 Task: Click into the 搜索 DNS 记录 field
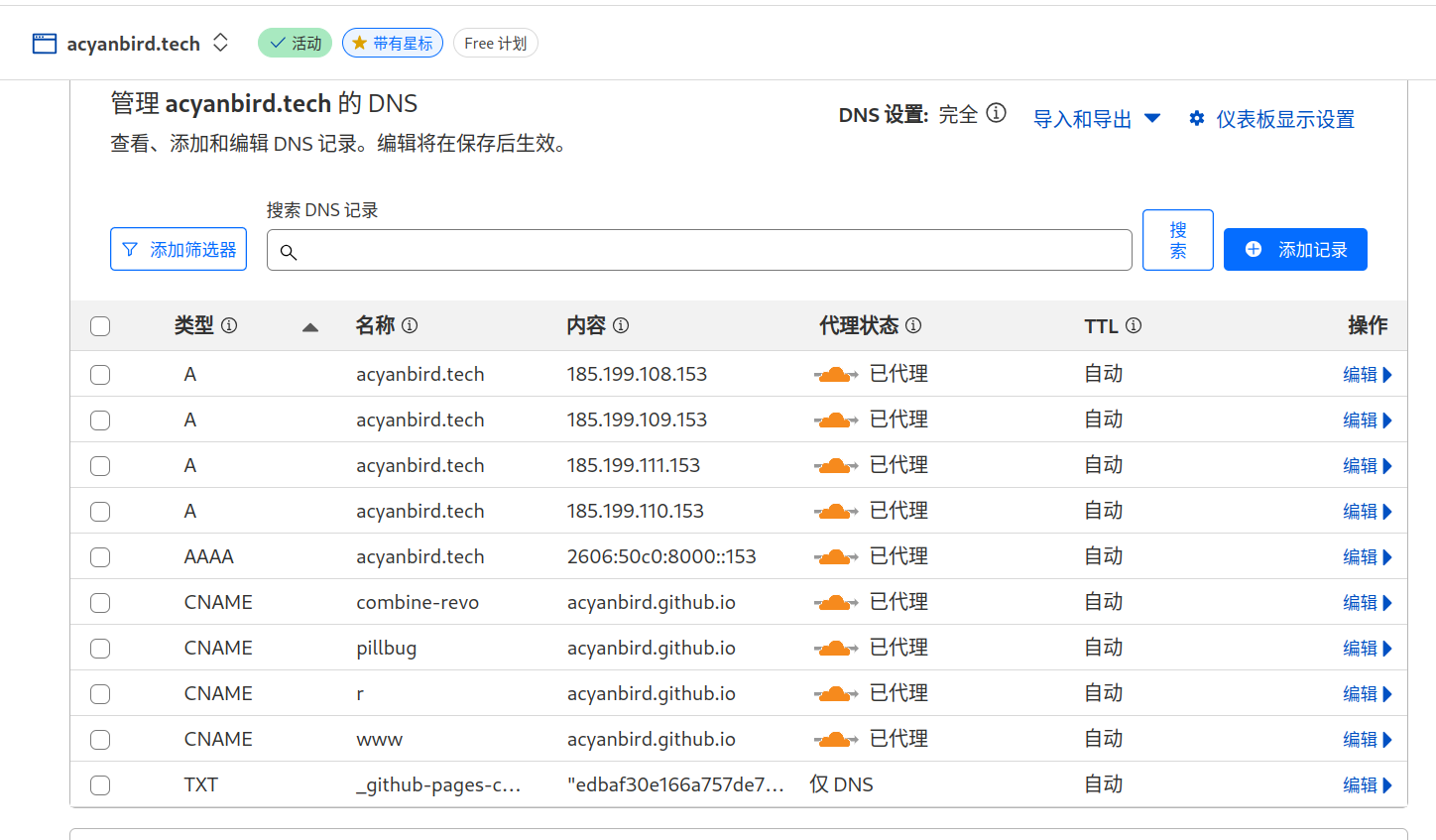tap(699, 250)
